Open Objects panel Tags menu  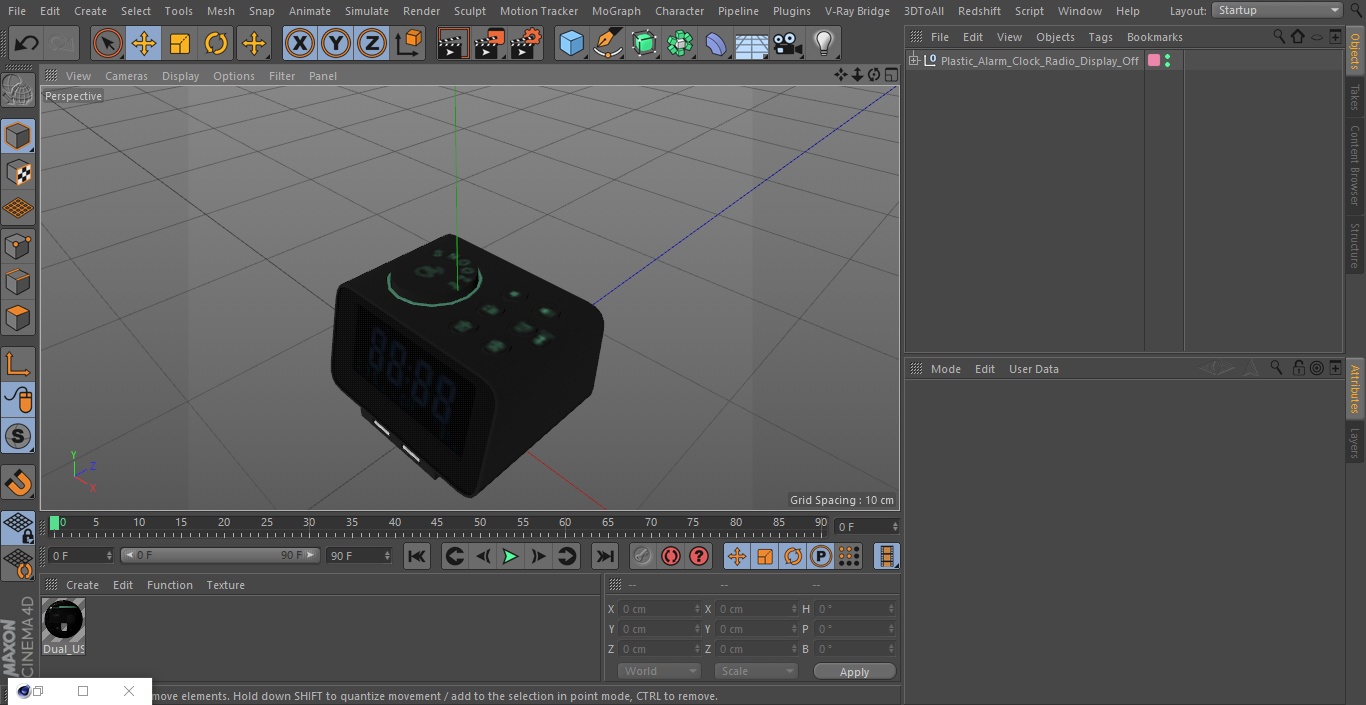(x=1100, y=37)
